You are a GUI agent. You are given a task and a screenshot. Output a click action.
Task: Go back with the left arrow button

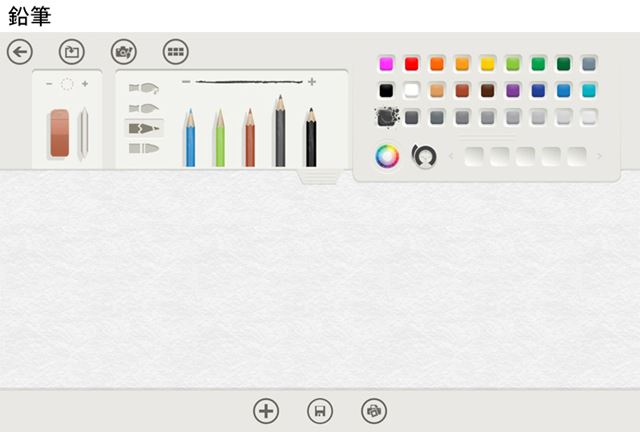pyautogui.click(x=20, y=52)
